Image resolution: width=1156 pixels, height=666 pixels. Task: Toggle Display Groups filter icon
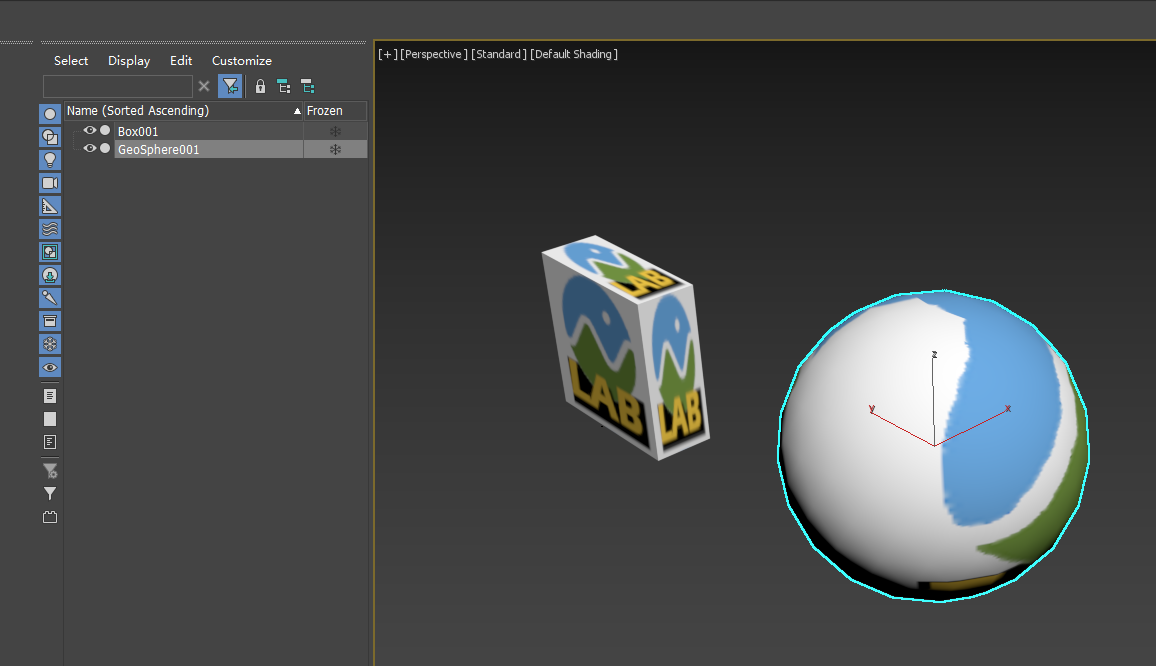(x=50, y=252)
